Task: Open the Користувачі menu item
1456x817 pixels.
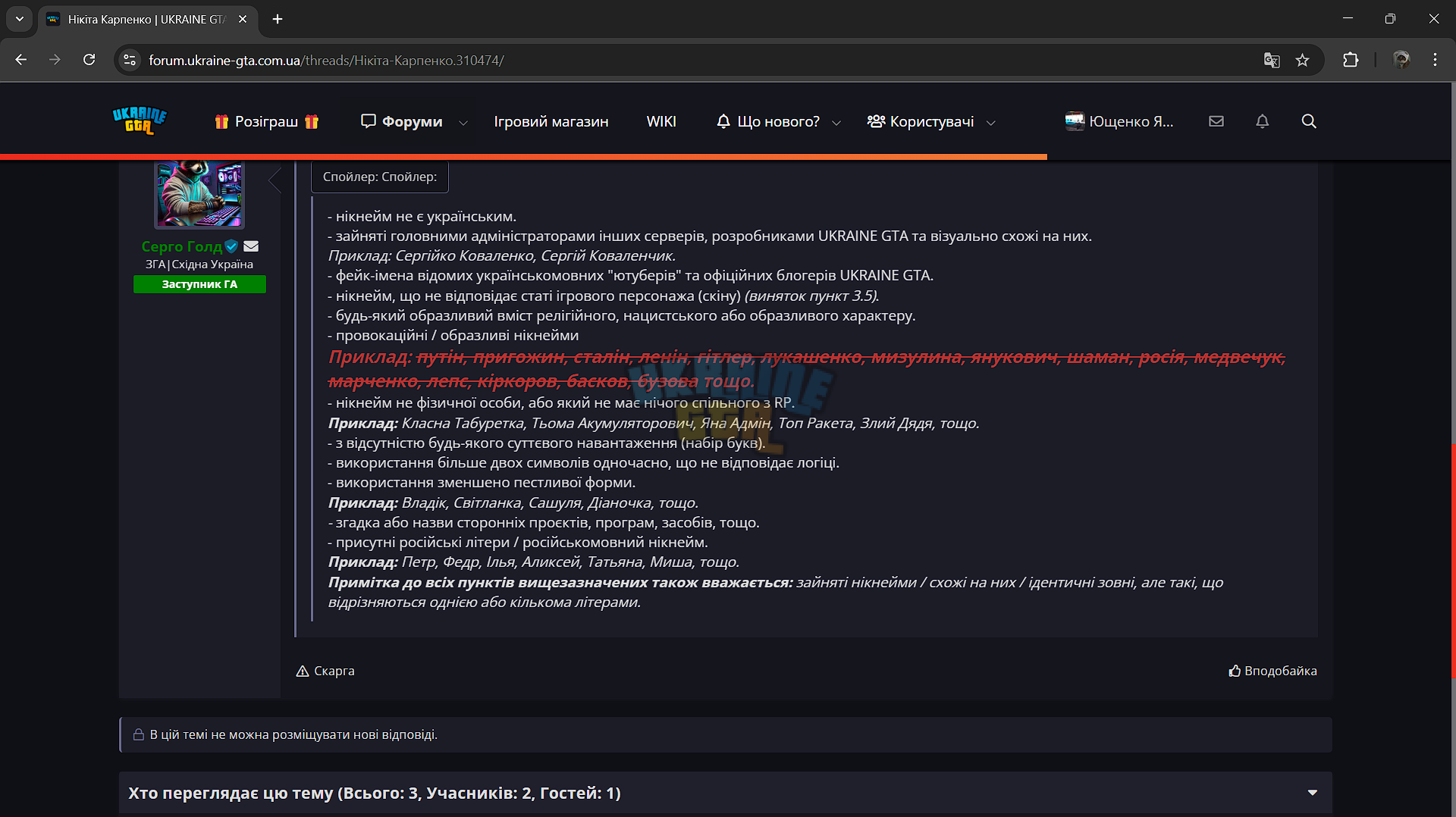Action: click(x=921, y=121)
